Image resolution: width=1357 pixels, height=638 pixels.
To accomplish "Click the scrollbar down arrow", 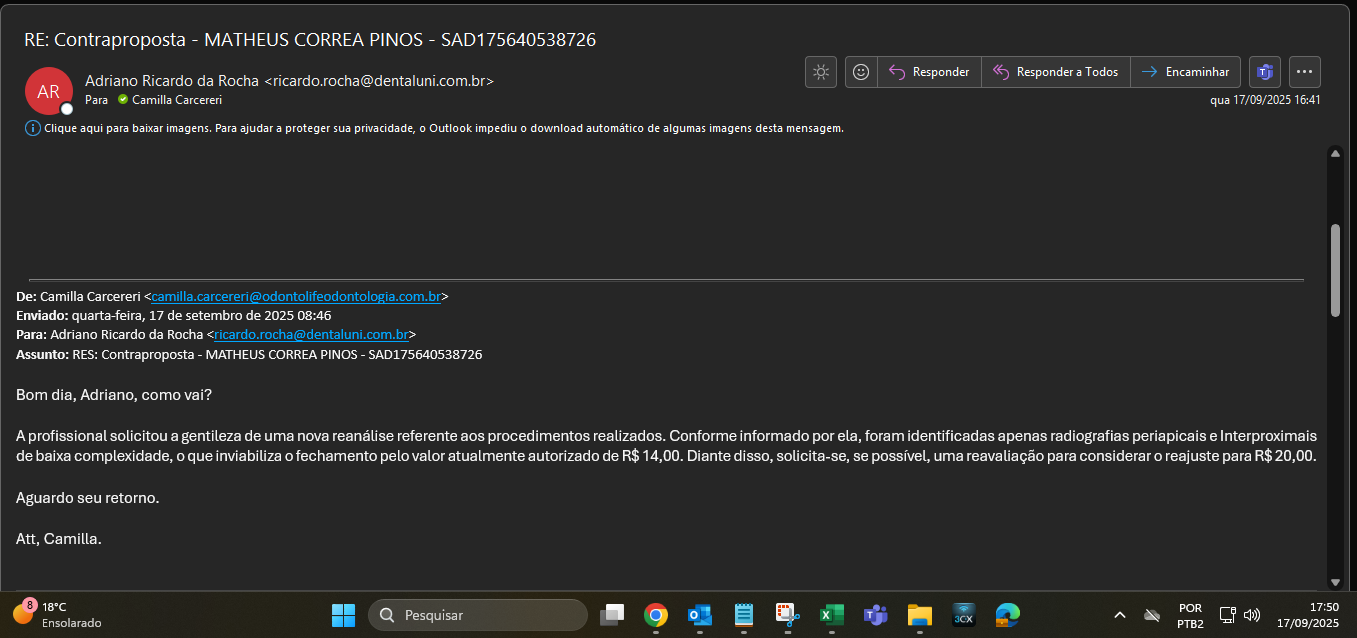I will click(x=1335, y=582).
